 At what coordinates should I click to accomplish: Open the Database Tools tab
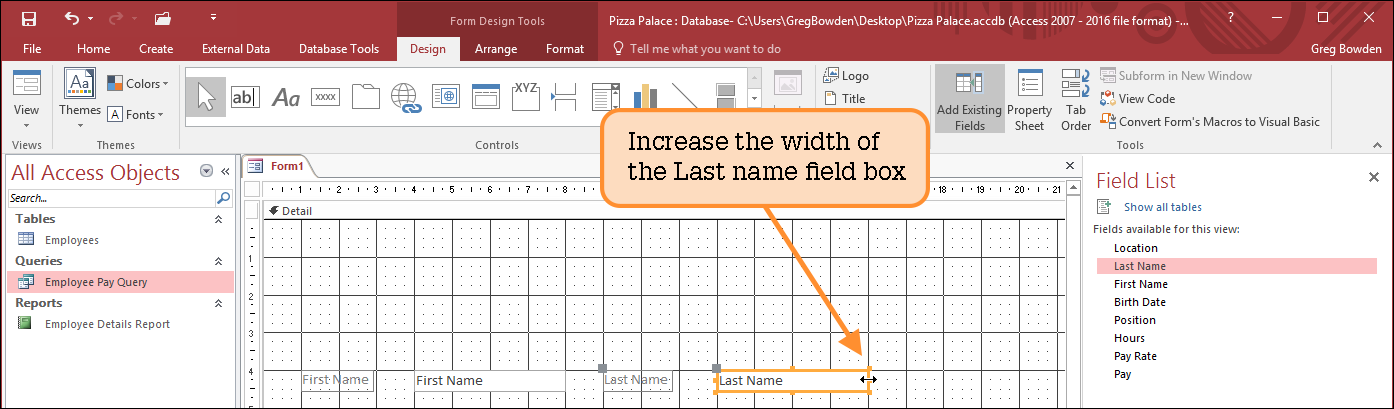coord(339,48)
